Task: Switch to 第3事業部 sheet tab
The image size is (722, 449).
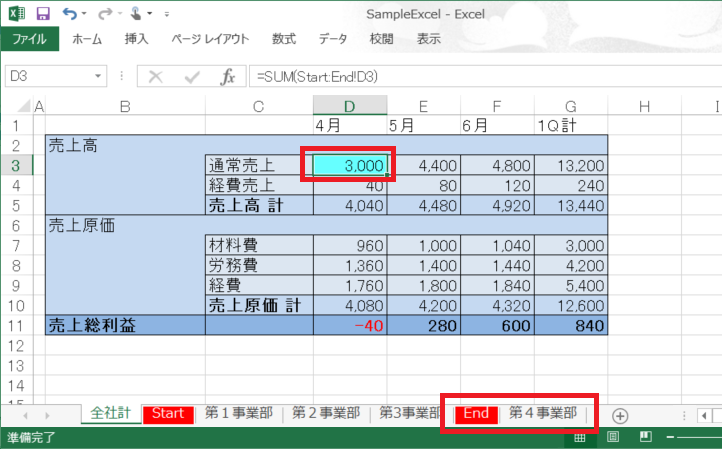Action: (x=410, y=414)
